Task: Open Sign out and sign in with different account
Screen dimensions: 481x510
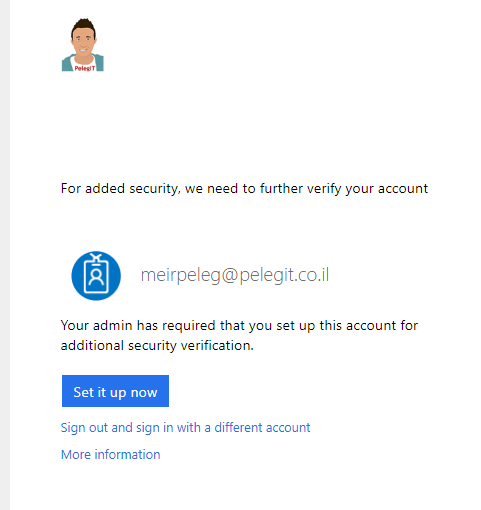Action: (185, 428)
